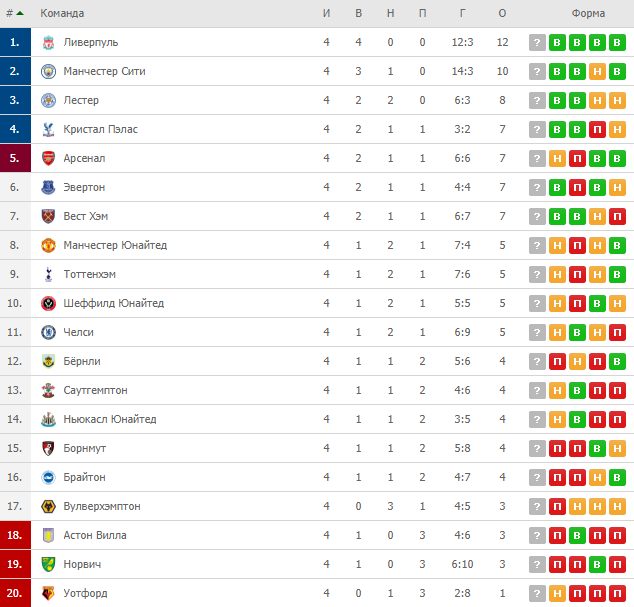
Task: Click the Tottenham crest icon
Action: tap(48, 274)
